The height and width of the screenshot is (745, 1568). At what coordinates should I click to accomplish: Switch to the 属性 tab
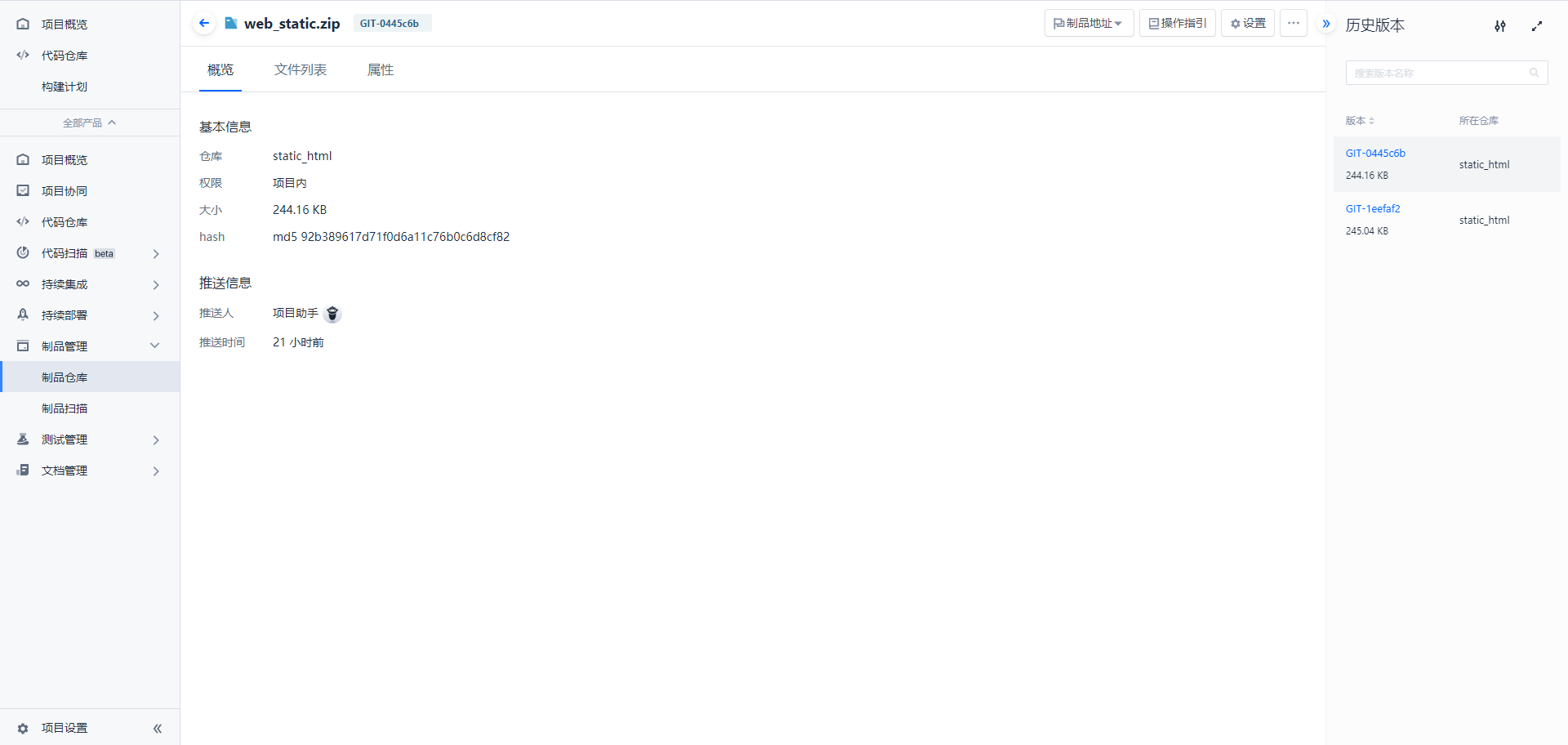[381, 70]
